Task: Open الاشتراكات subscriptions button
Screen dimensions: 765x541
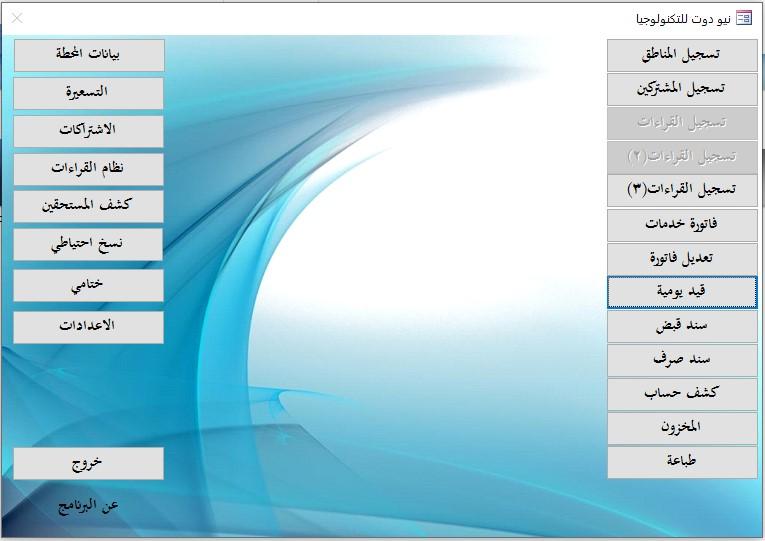Action: 88,131
